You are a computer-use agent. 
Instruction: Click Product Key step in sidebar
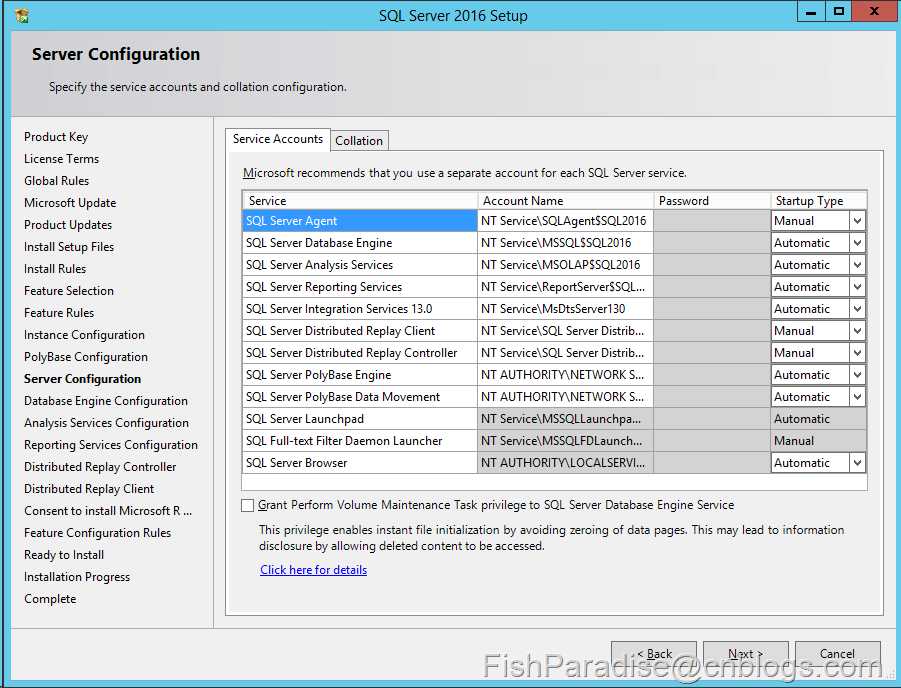click(x=56, y=137)
